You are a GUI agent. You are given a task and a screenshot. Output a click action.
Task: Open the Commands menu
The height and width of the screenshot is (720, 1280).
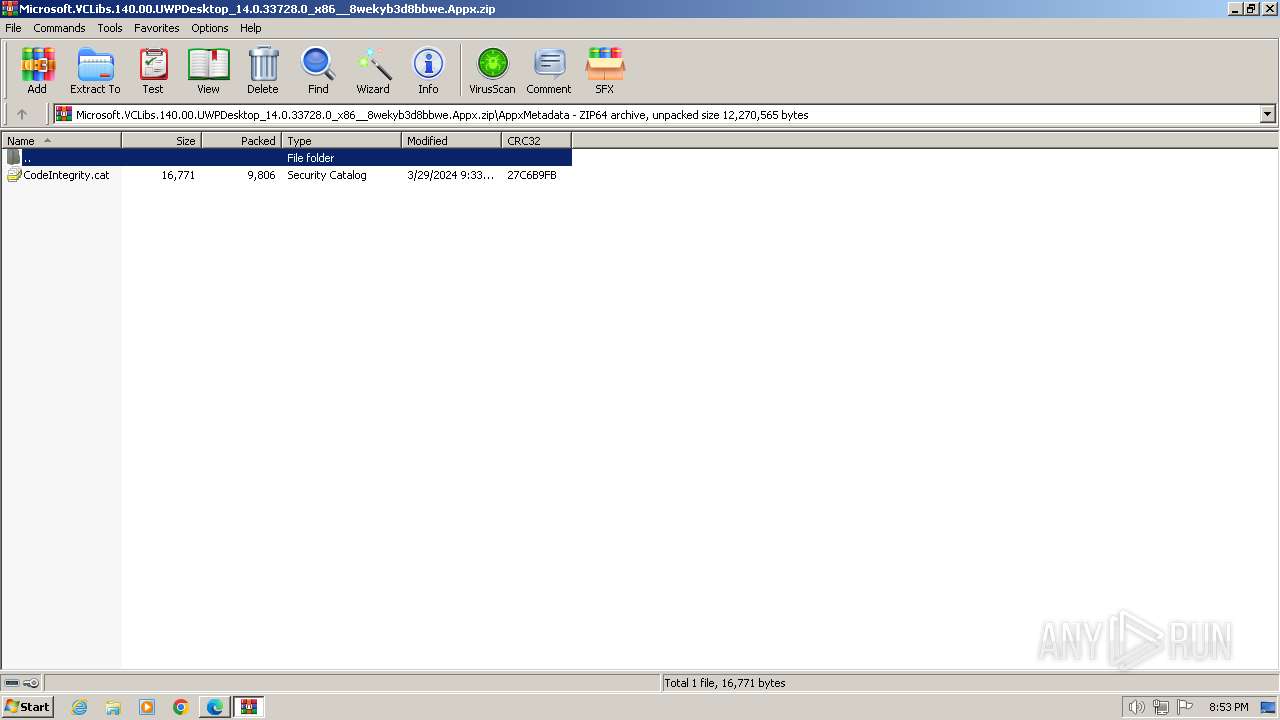(59, 28)
